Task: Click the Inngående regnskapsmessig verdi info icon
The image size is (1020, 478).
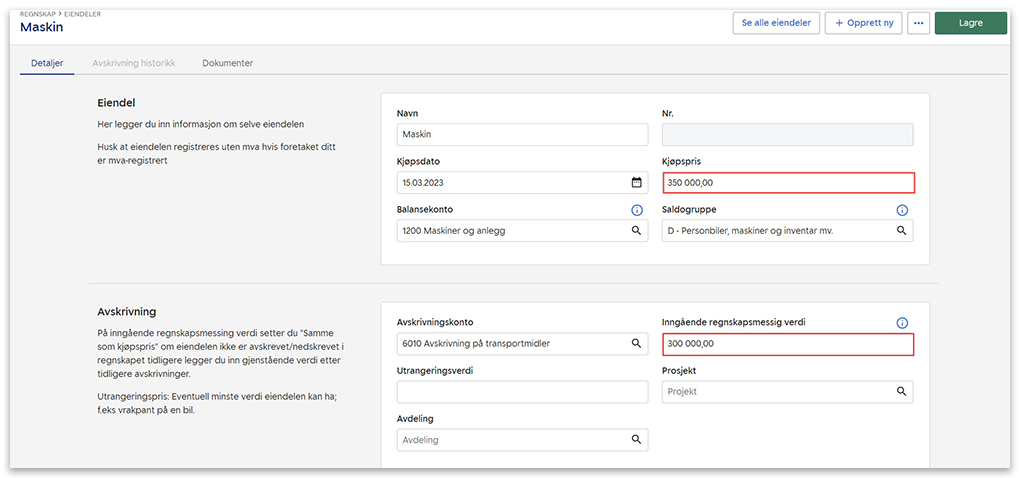Action: [901, 323]
